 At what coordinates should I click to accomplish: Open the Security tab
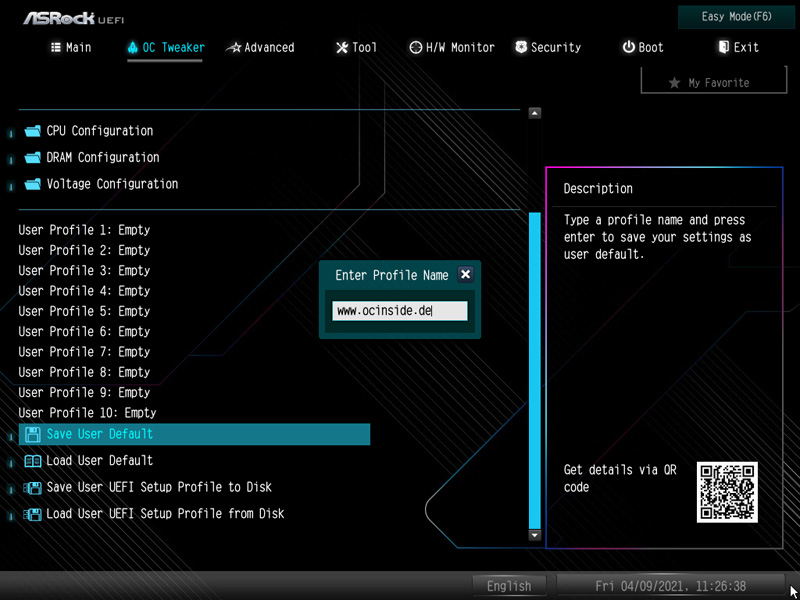point(548,47)
